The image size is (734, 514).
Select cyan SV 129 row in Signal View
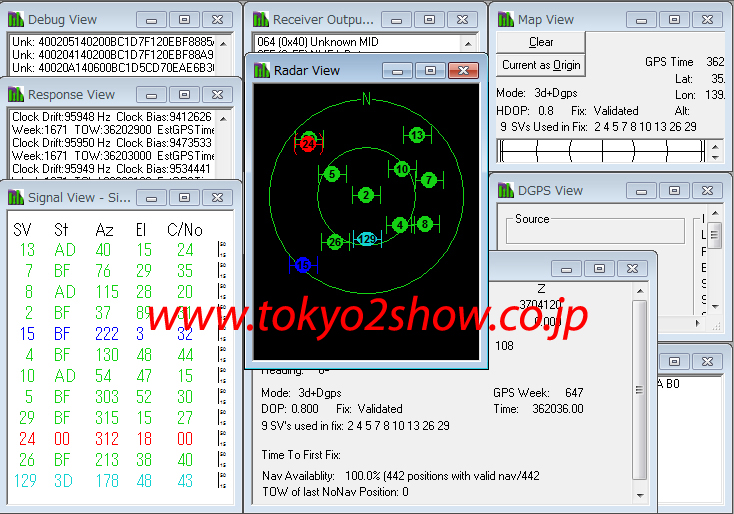coord(120,480)
